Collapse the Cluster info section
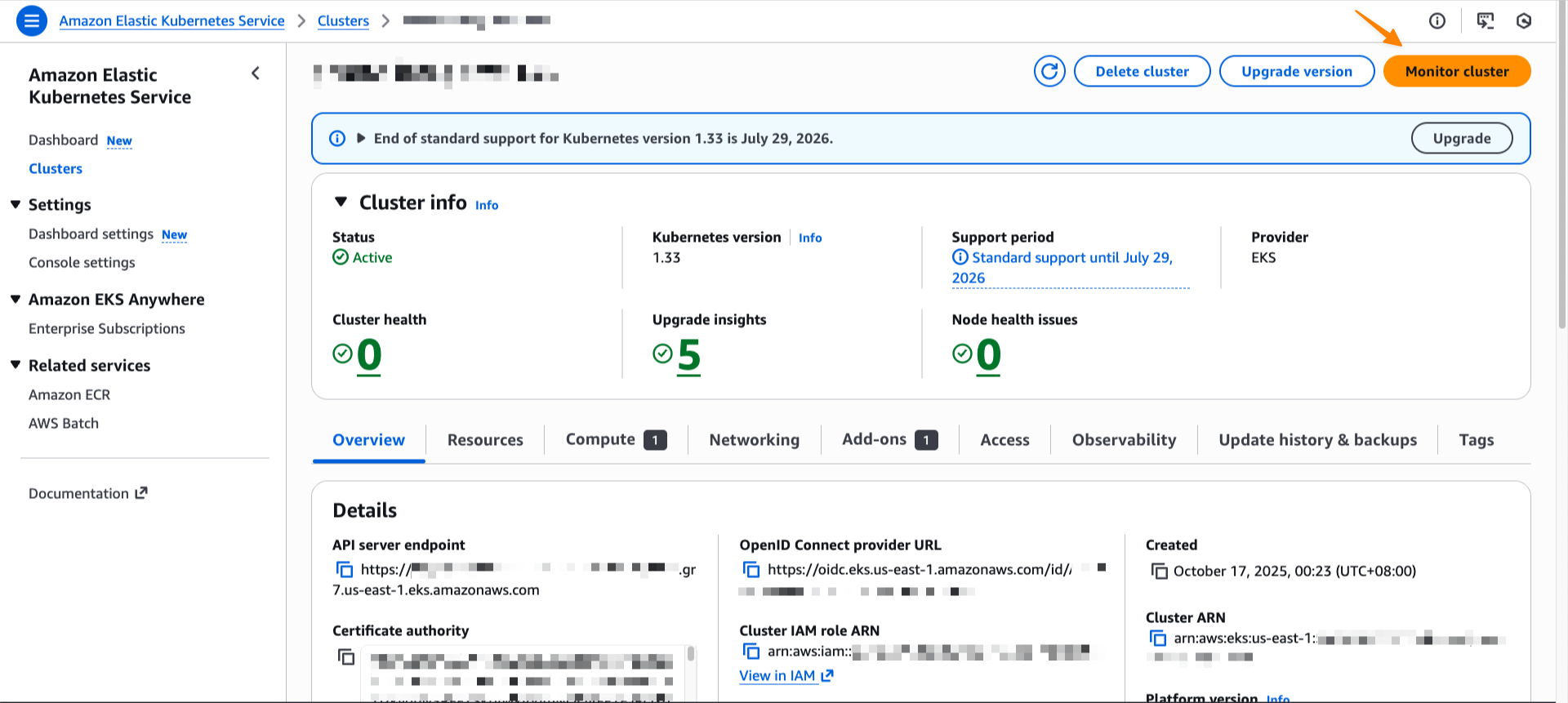This screenshot has width=1568, height=703. (341, 202)
